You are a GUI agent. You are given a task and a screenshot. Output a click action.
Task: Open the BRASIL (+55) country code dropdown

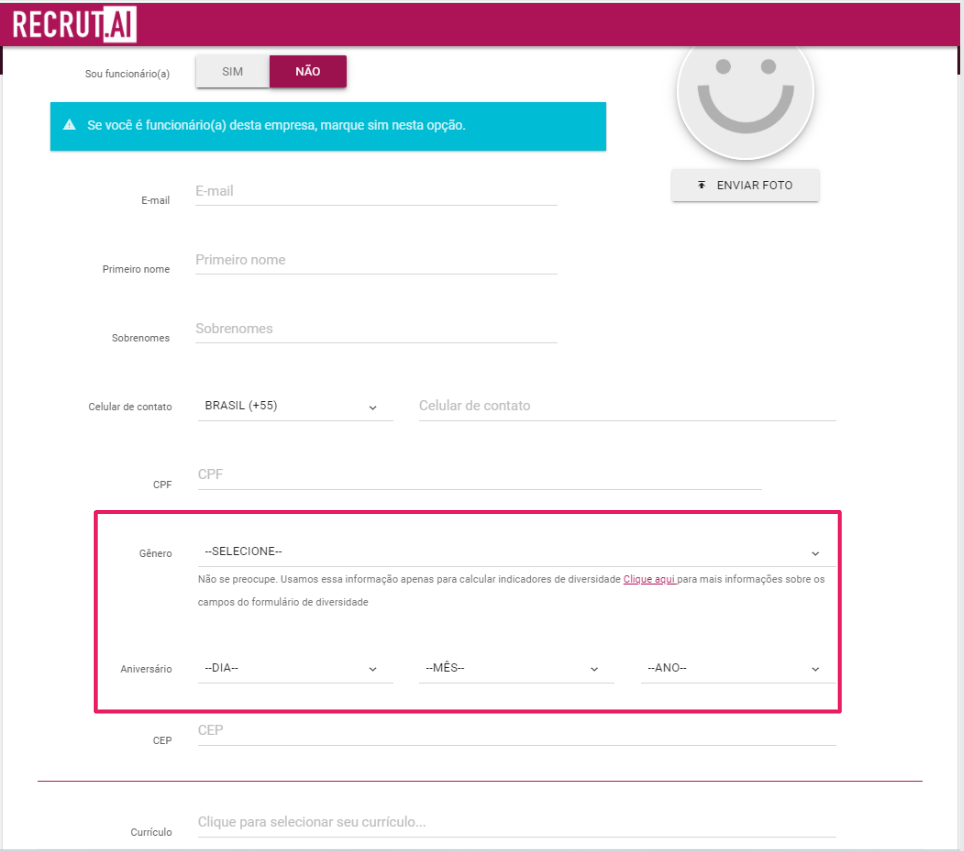pos(295,406)
